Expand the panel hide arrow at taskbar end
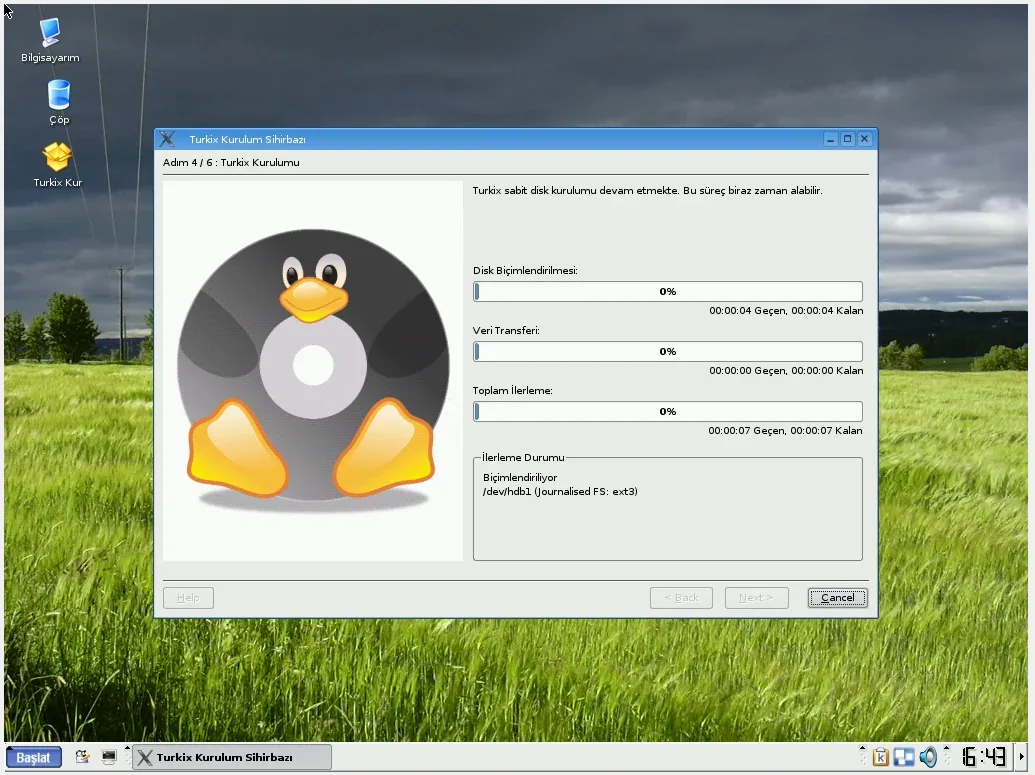This screenshot has height=775, width=1035. [x=1022, y=757]
